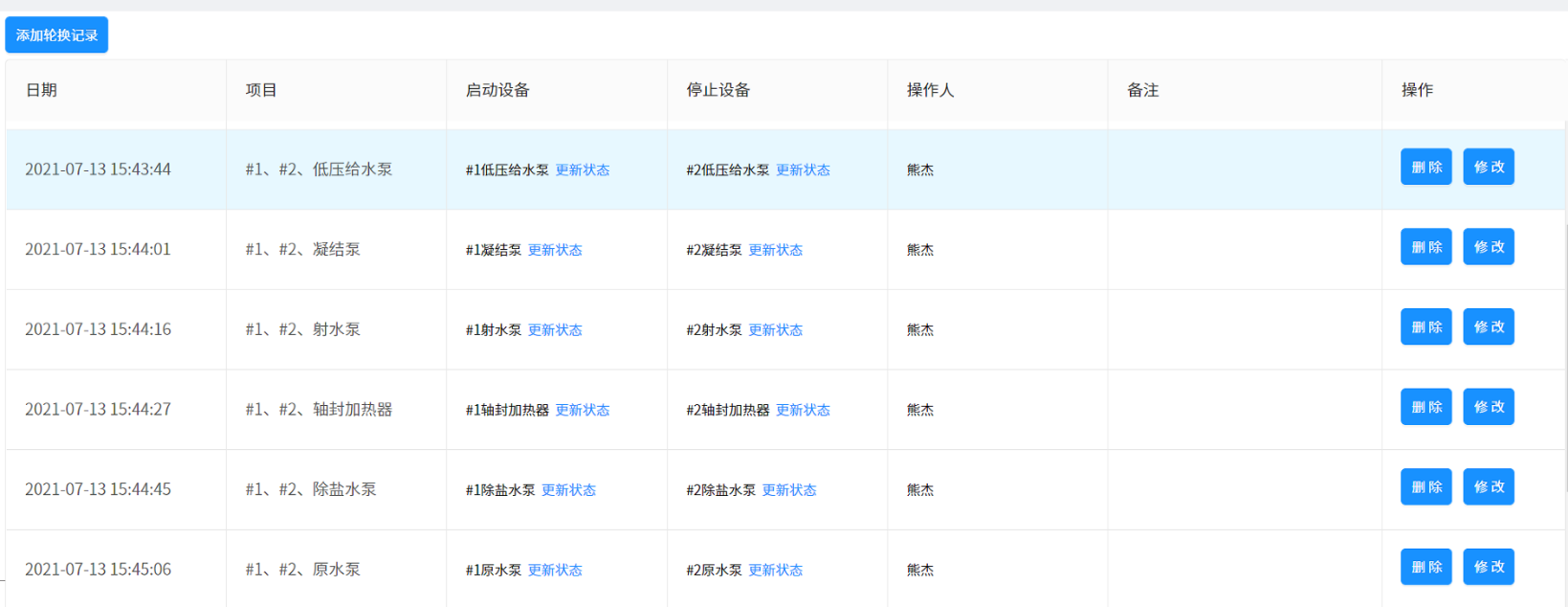Edit the 原水泵 record
The image size is (1568, 607).
pyautogui.click(x=1488, y=567)
